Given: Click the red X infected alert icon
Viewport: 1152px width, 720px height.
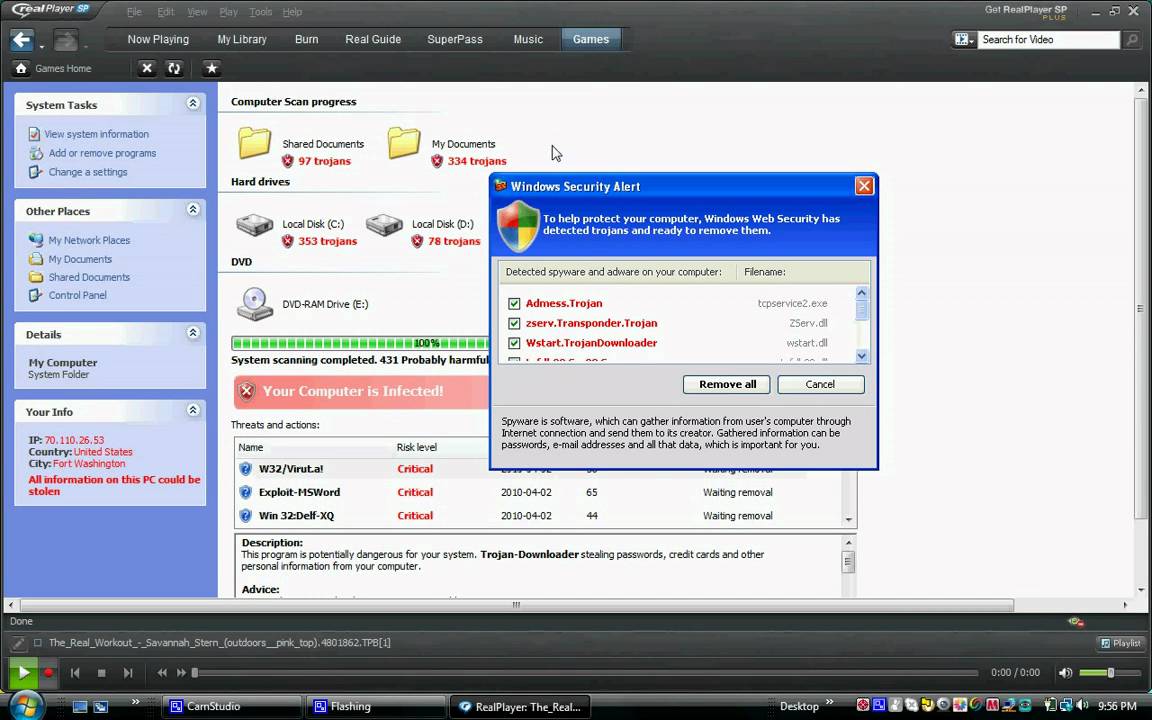Looking at the screenshot, I should coord(247,392).
